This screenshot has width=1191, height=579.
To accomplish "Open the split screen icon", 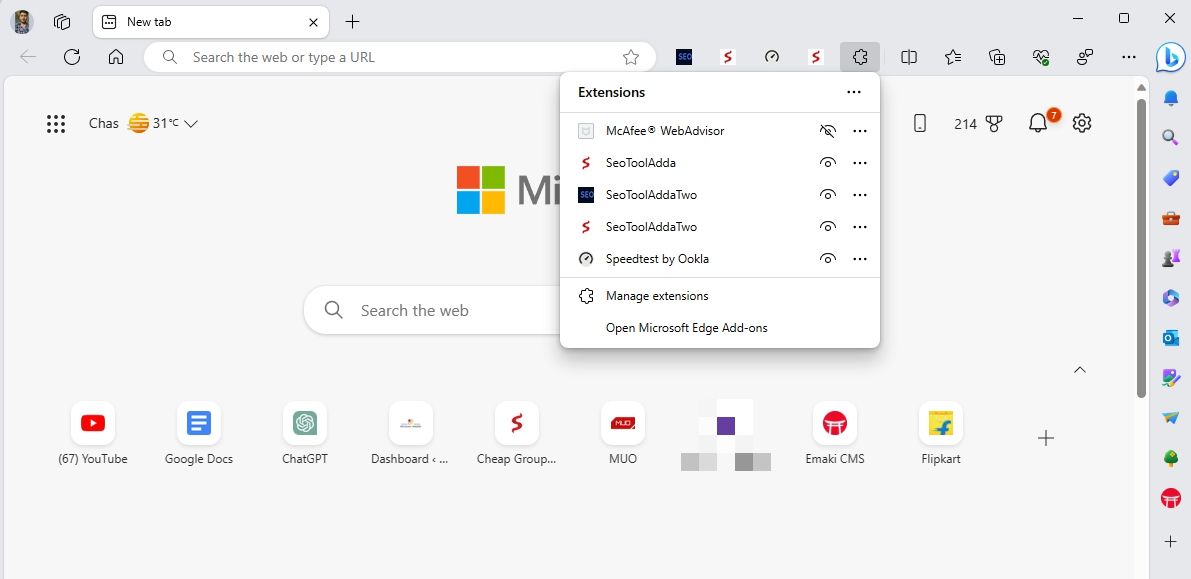I will point(908,57).
